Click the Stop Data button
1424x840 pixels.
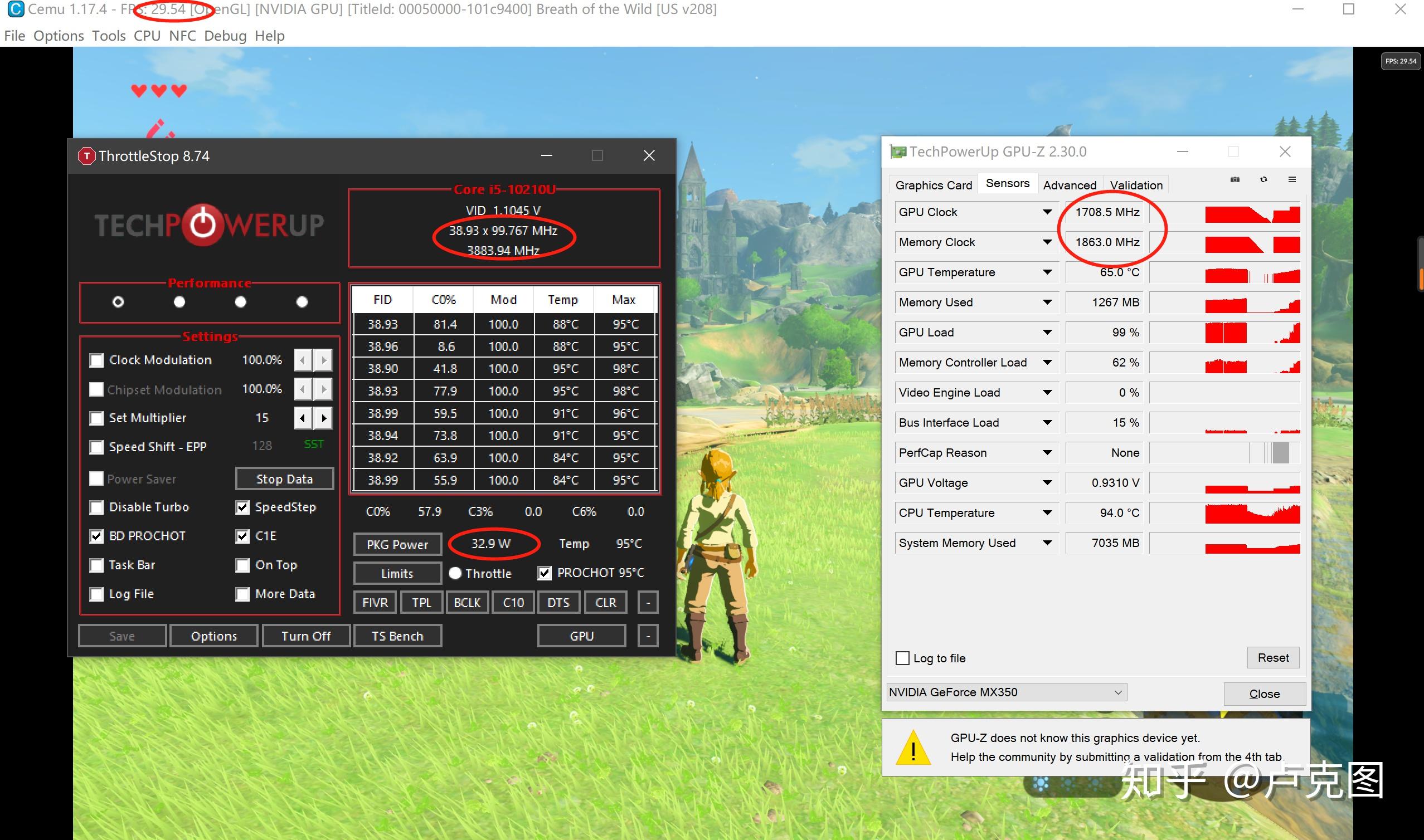pos(284,479)
